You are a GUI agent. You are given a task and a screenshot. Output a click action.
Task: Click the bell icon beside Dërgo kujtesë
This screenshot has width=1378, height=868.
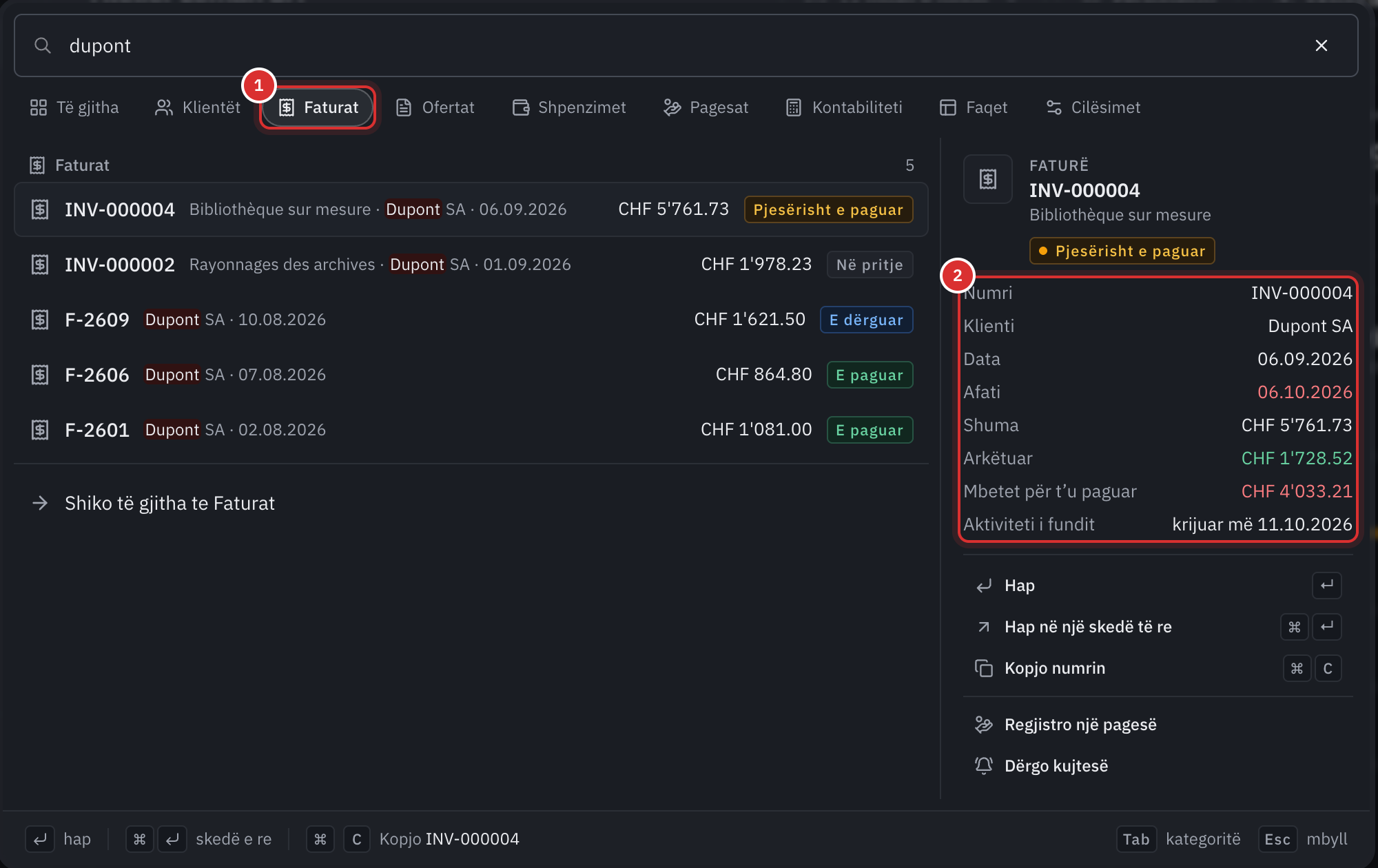(x=984, y=766)
